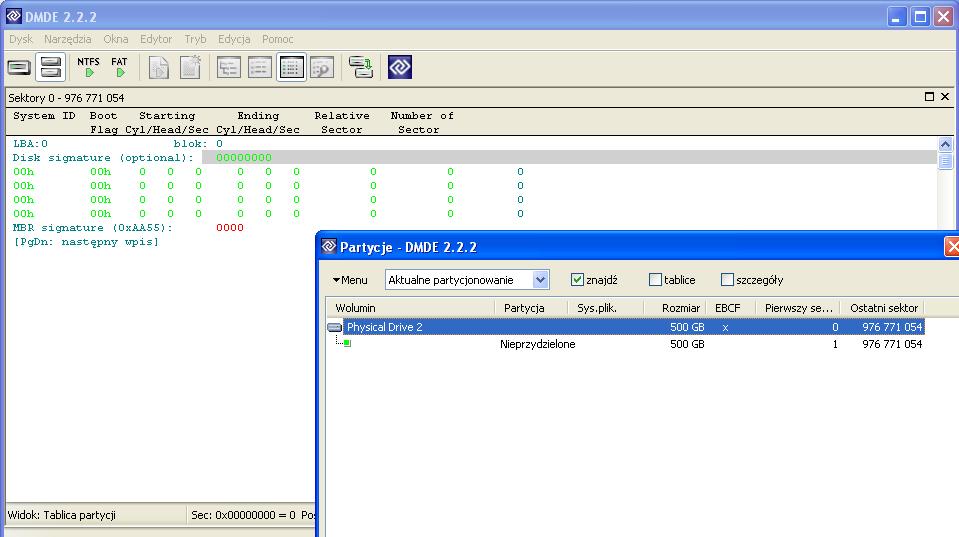Sort by the Sys.plik. column header

(x=605, y=308)
